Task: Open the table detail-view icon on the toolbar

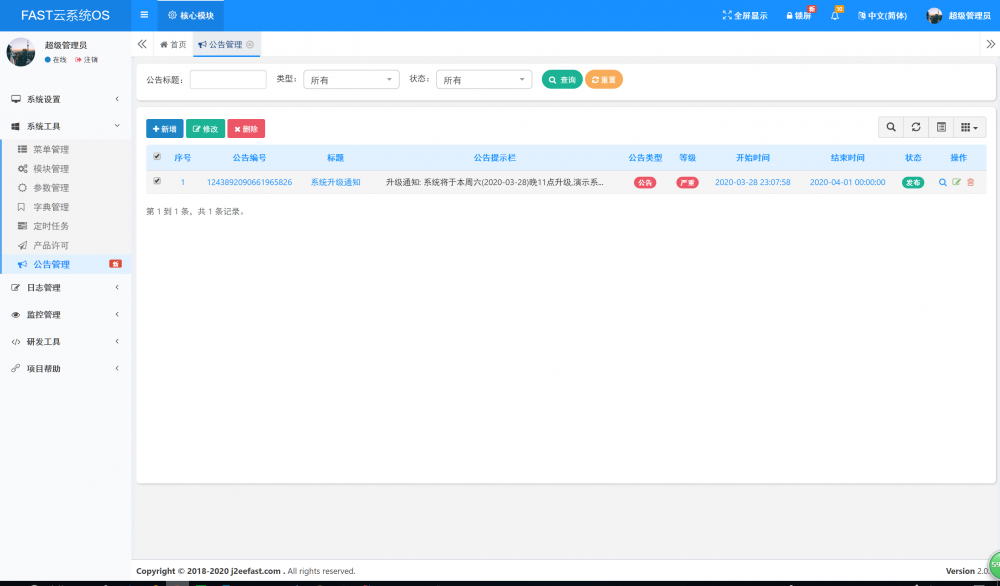Action: tap(940, 127)
